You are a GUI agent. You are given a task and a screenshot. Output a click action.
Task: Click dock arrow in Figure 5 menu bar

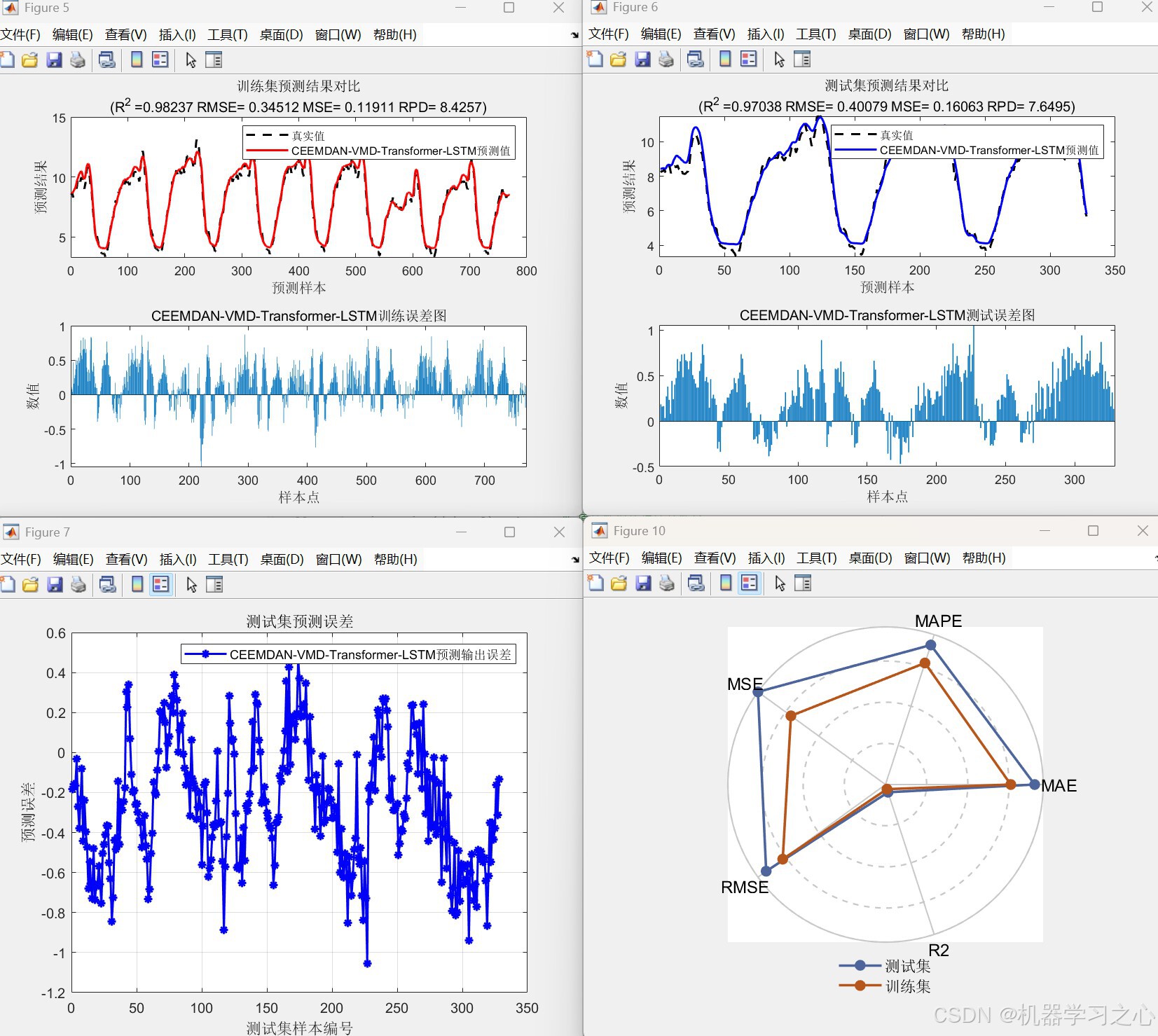pyautogui.click(x=574, y=34)
